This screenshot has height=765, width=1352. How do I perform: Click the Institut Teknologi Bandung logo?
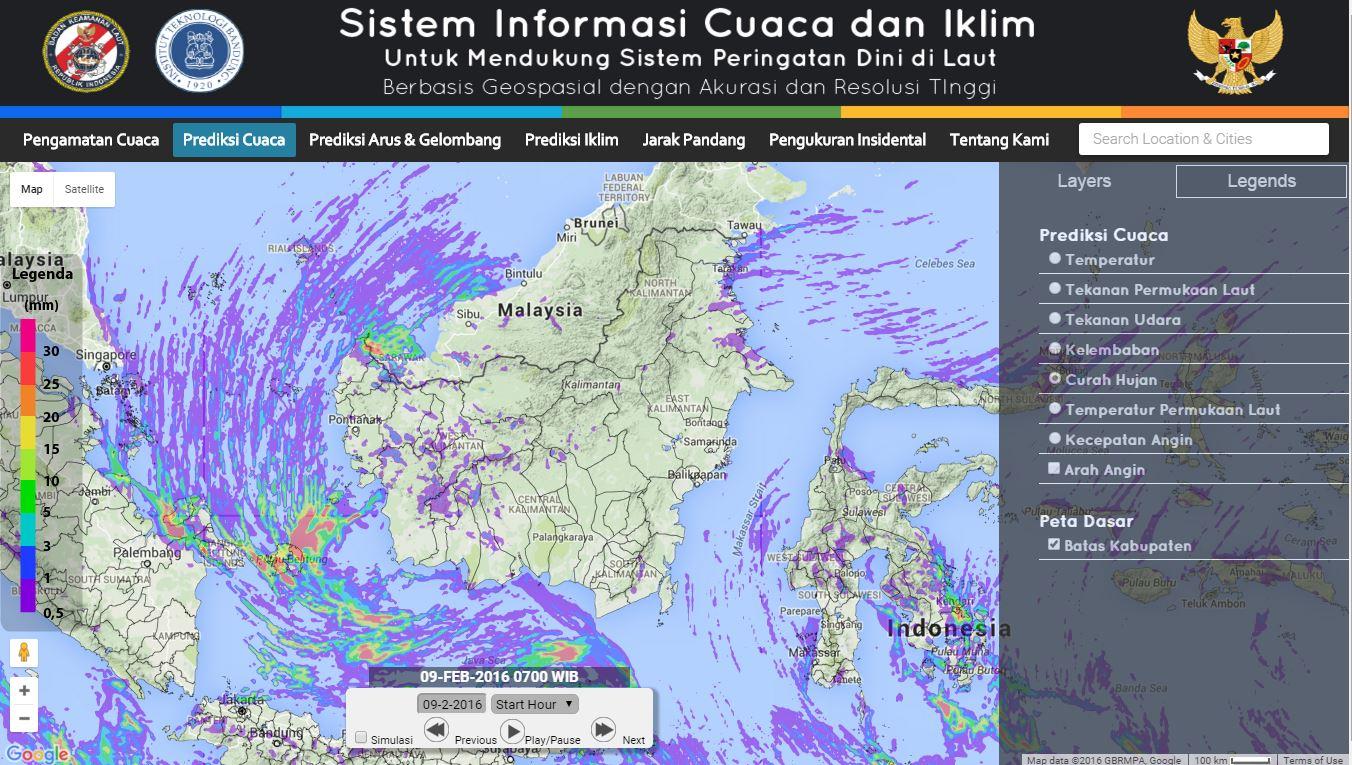point(199,50)
